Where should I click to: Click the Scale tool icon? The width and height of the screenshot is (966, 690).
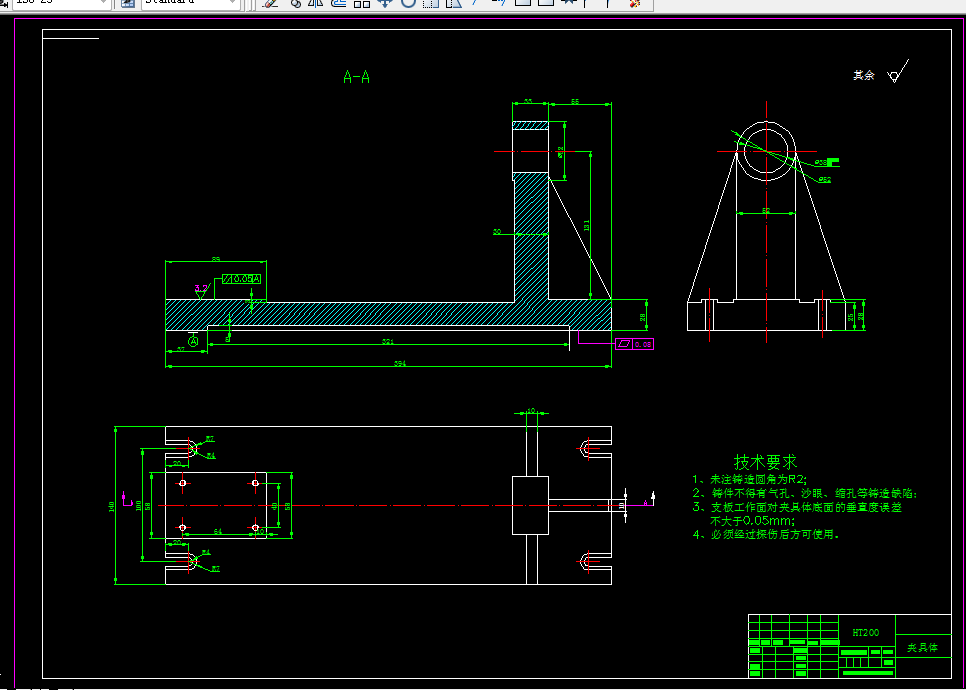click(x=431, y=3)
